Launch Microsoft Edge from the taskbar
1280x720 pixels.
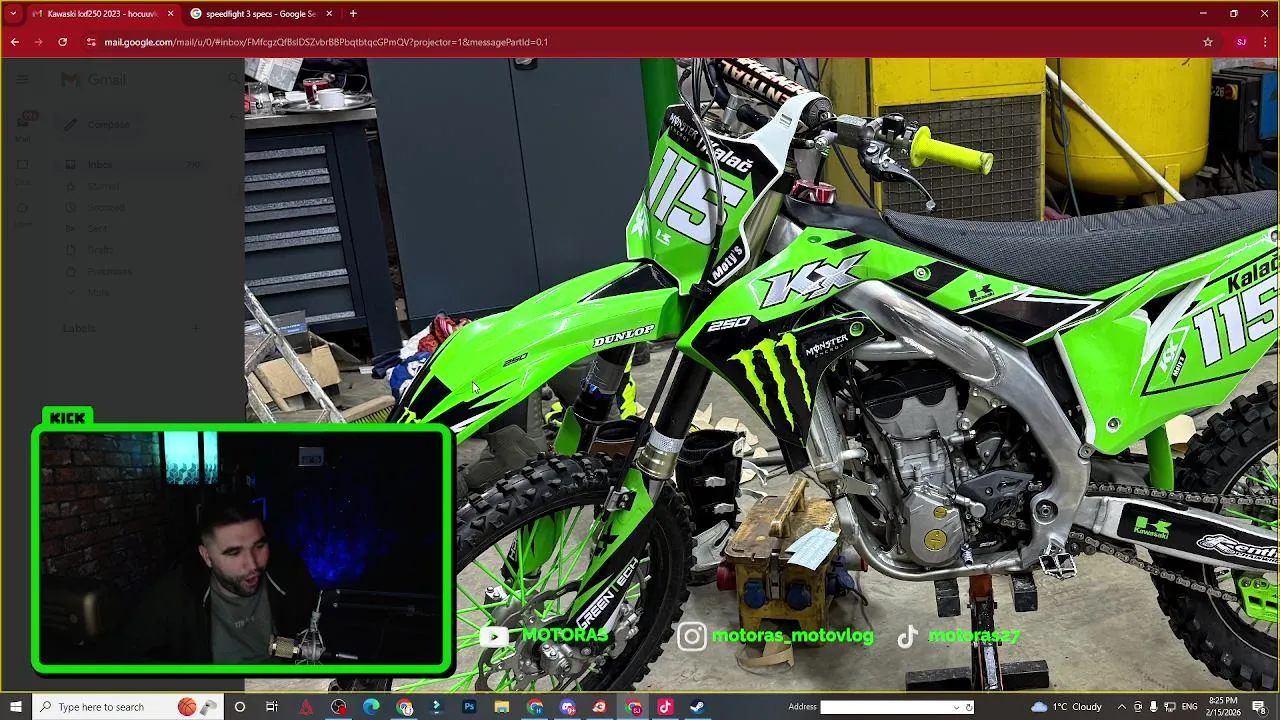click(x=371, y=707)
